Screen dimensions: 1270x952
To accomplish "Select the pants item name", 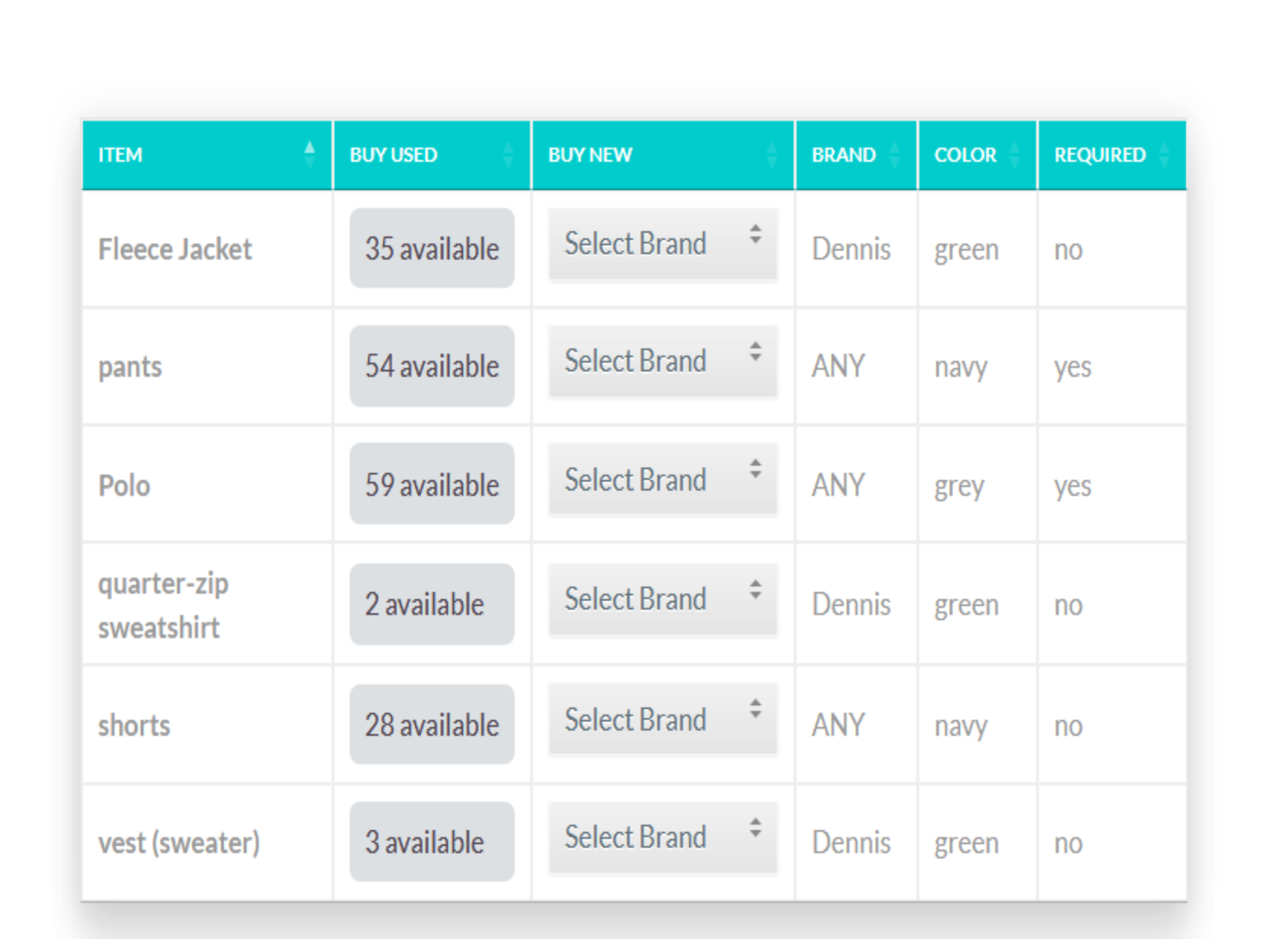I will pyautogui.click(x=130, y=368).
